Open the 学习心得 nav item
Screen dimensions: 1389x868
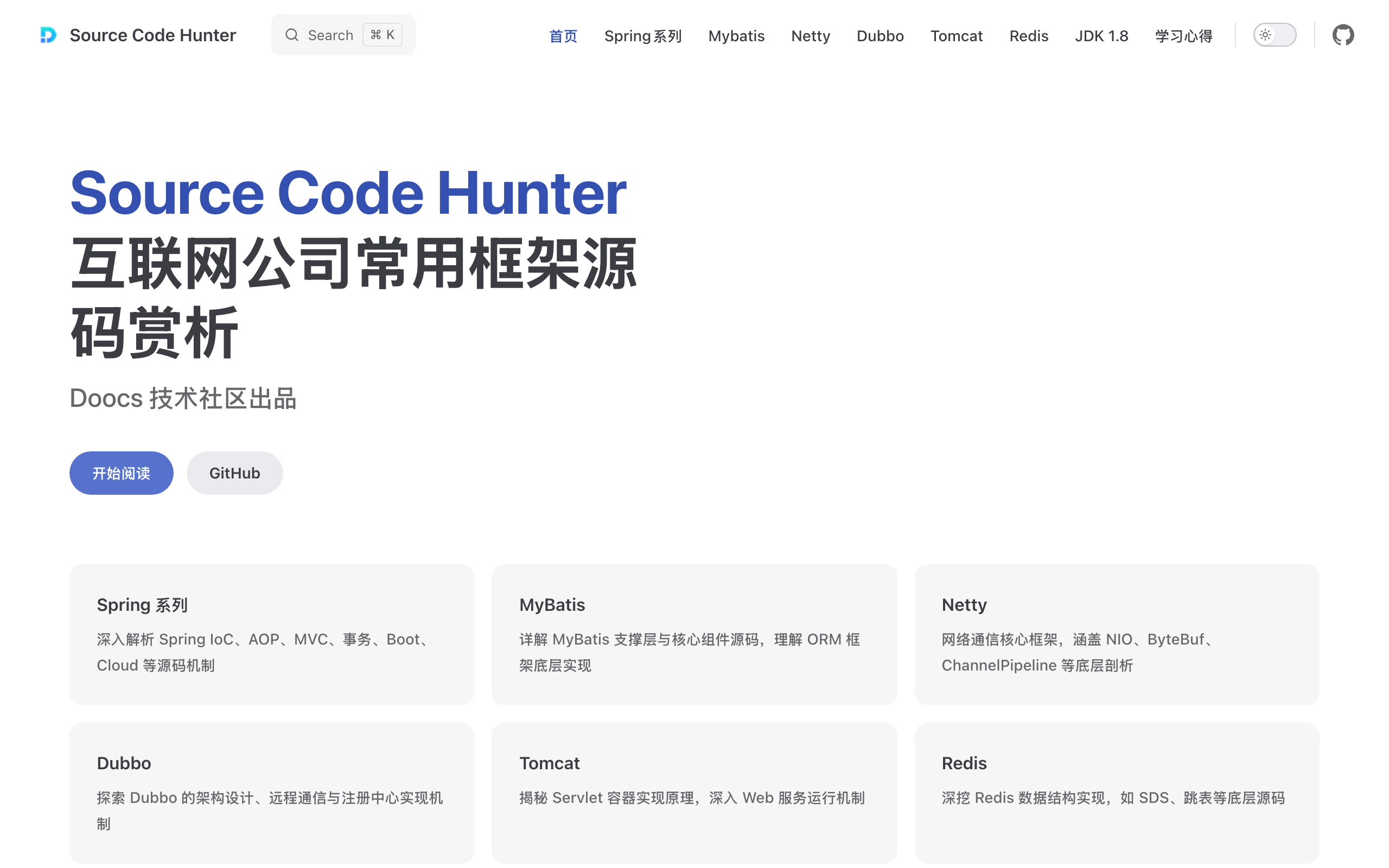point(1183,36)
